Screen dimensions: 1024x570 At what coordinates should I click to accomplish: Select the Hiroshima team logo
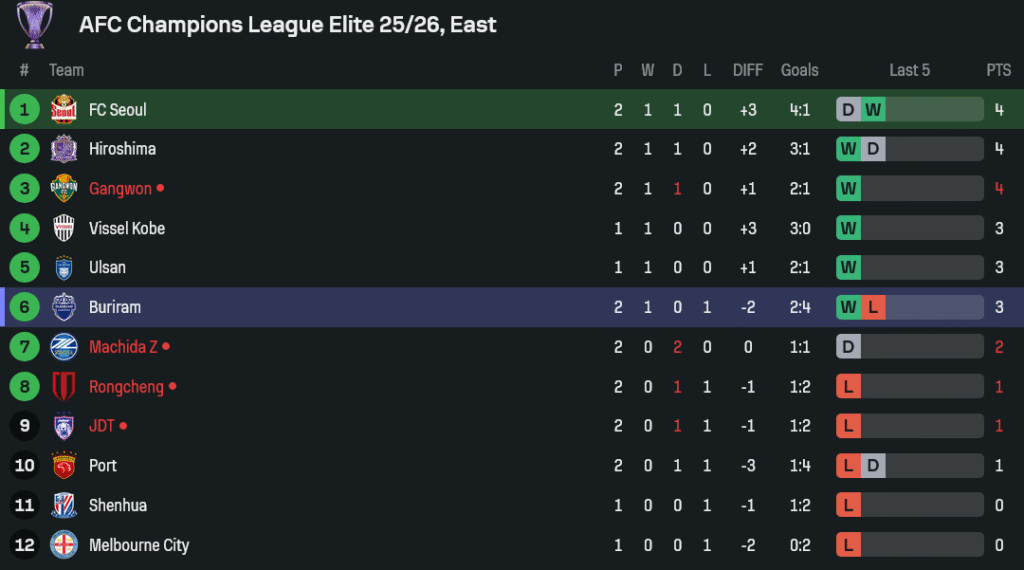pos(63,149)
